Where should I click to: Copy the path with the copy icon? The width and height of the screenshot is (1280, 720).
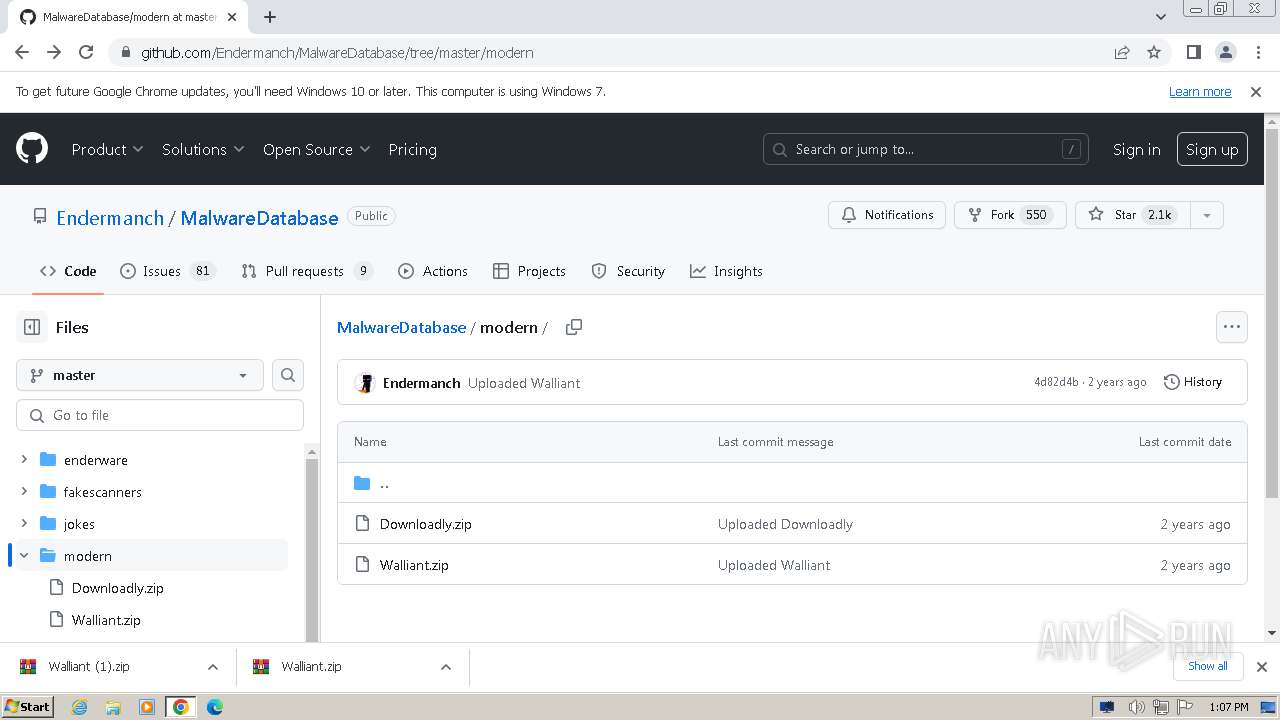click(x=574, y=327)
